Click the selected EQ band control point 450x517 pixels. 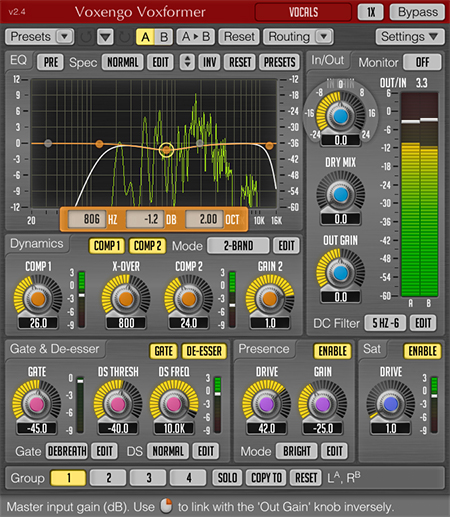pos(166,150)
